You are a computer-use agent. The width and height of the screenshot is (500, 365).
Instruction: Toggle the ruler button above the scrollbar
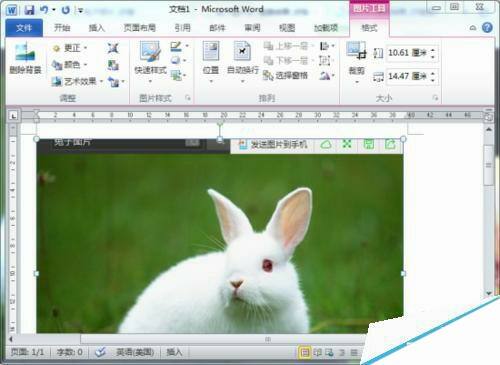(488, 116)
